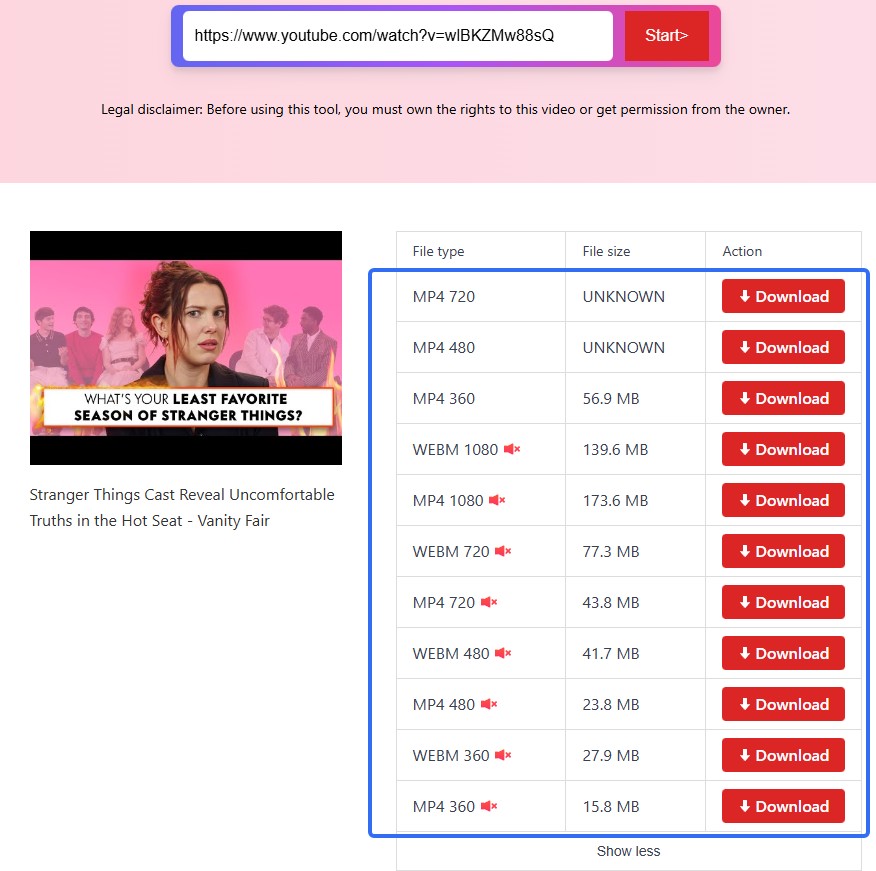This screenshot has width=876, height=871.
Task: Download the 41.7 MB WEBM 480 file
Action: click(x=783, y=654)
